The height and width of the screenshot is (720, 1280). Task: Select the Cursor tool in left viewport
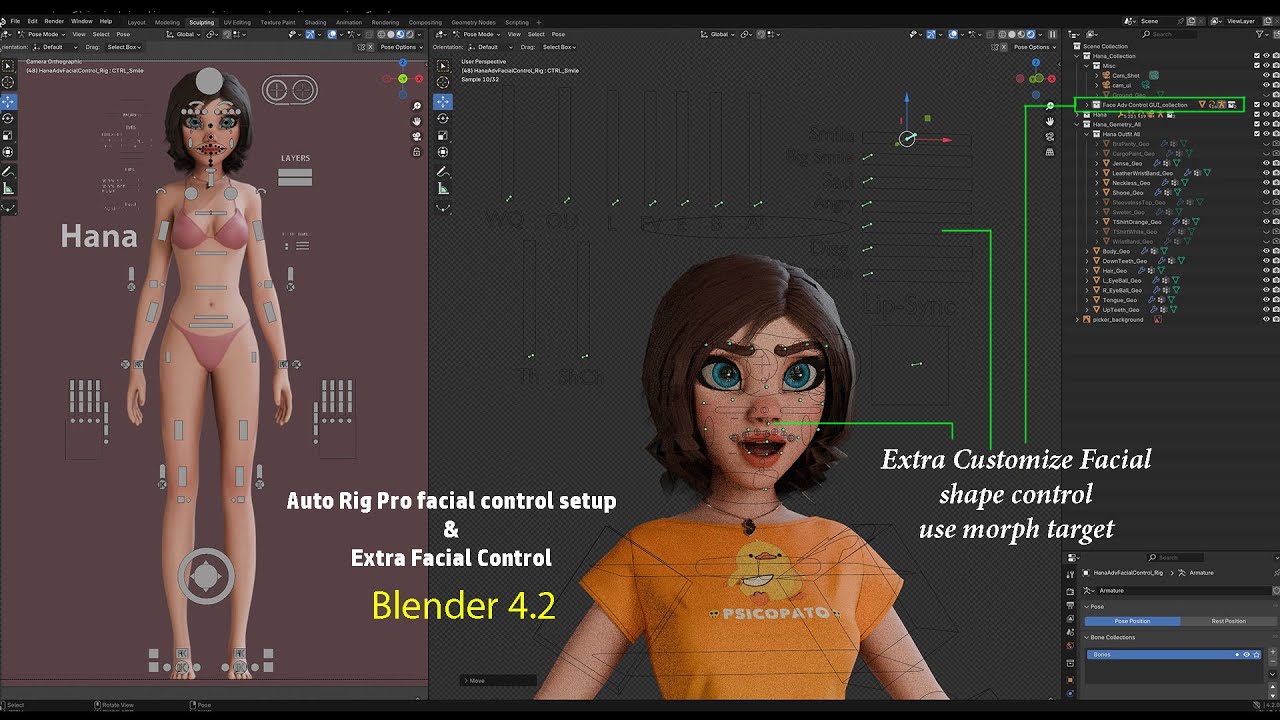click(8, 83)
